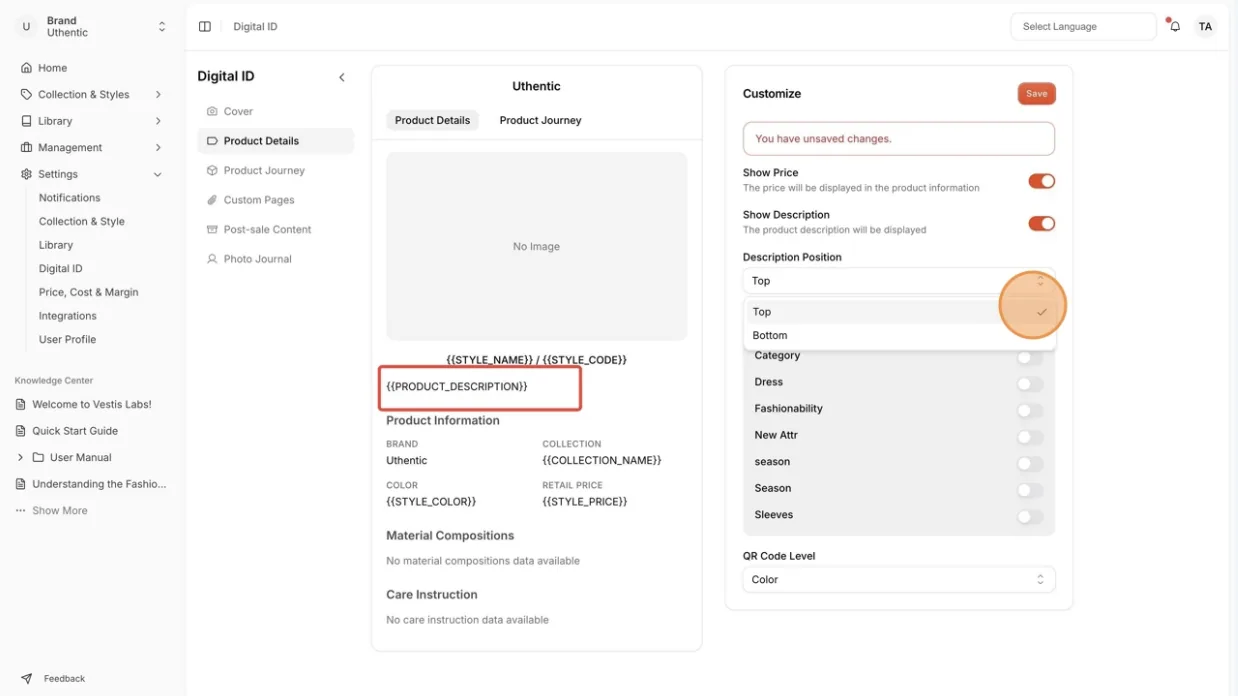Switch to Product Details preview tab
The width and height of the screenshot is (1238, 696).
pyautogui.click(x=432, y=120)
